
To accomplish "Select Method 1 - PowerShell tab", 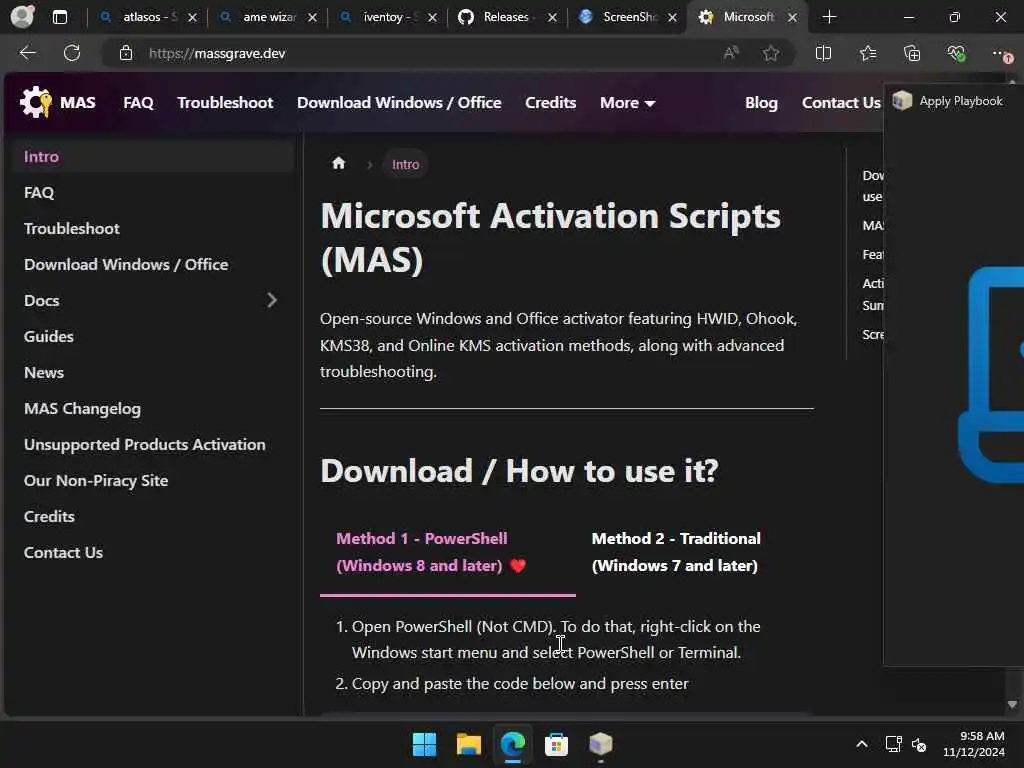I will click(x=447, y=552).
